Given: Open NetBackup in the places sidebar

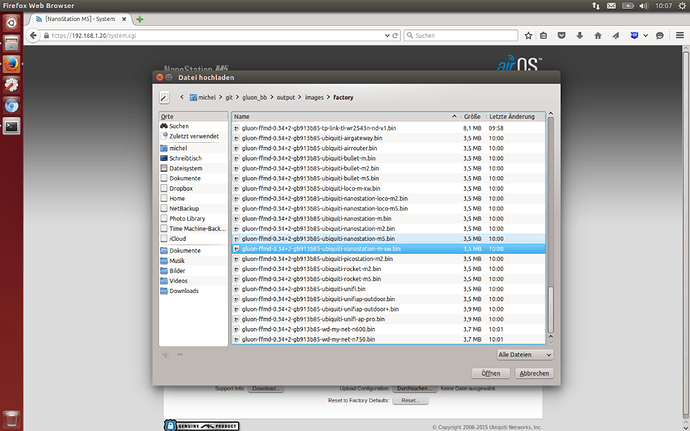Looking at the screenshot, I should point(194,208).
